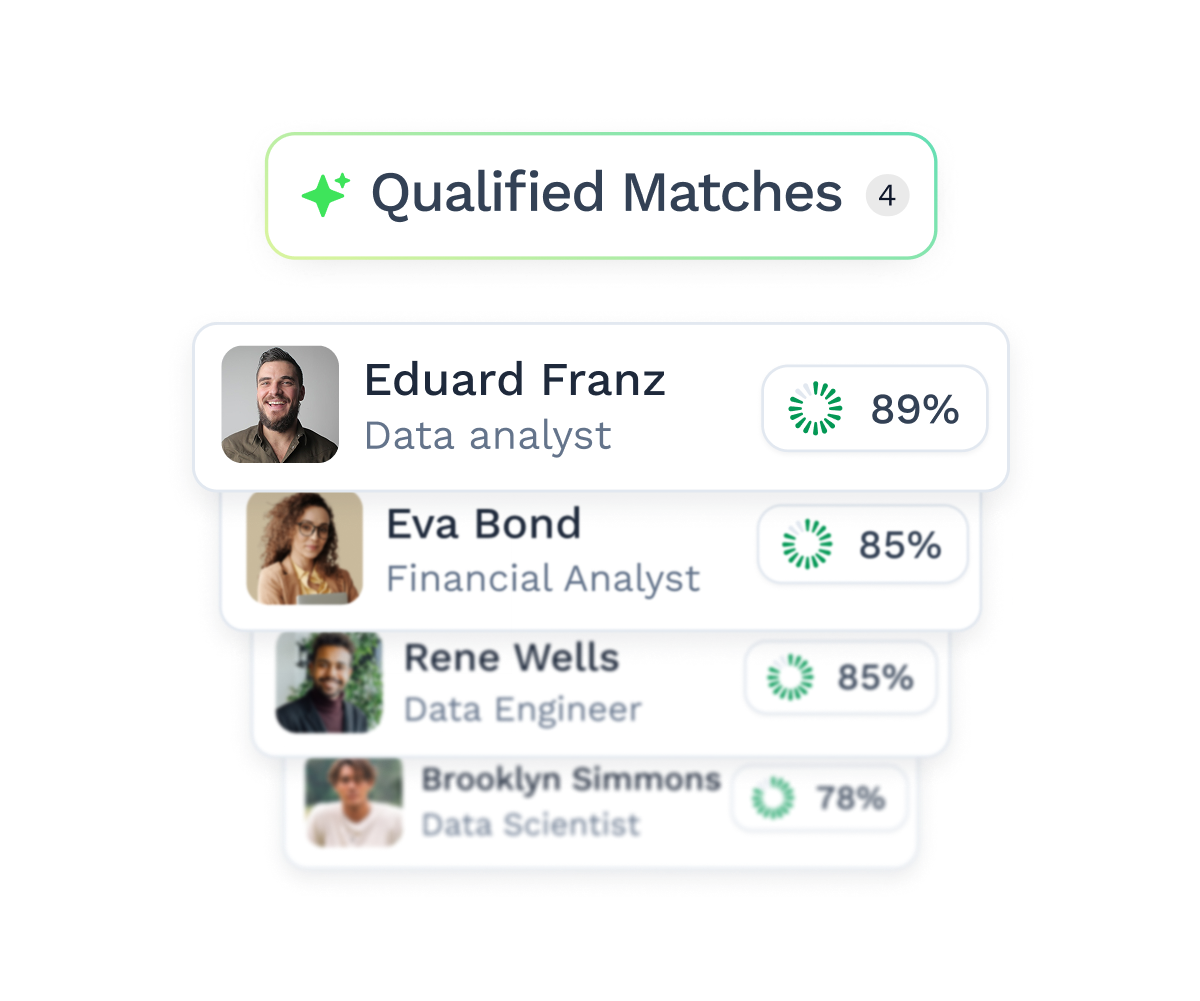1200x1001 pixels.
Task: Click the name Brooklyn Simmons
Action: pos(571,780)
